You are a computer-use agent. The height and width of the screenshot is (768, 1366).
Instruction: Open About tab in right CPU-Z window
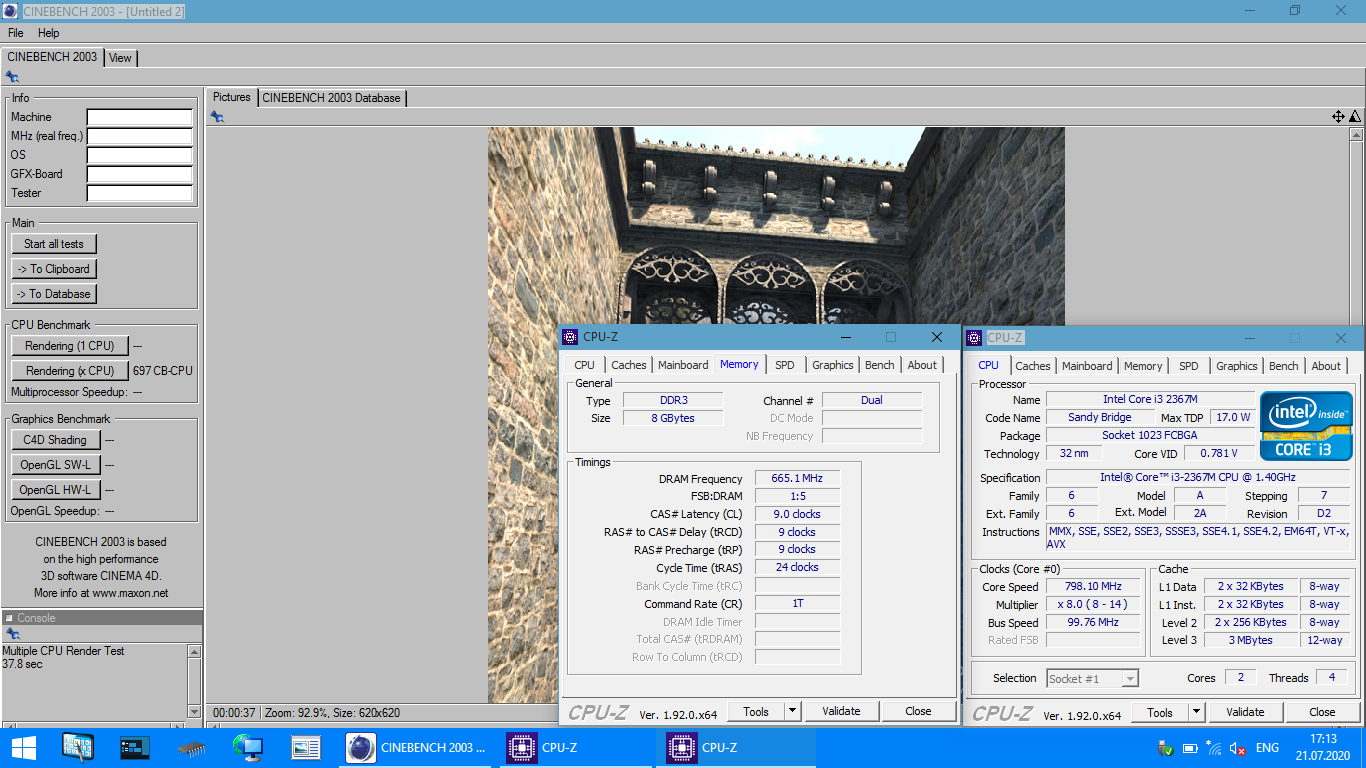1326,366
